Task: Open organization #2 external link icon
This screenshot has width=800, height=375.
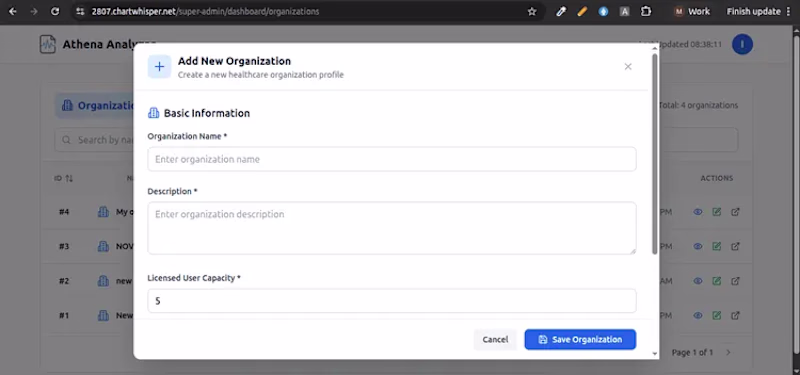Action: pyautogui.click(x=735, y=281)
